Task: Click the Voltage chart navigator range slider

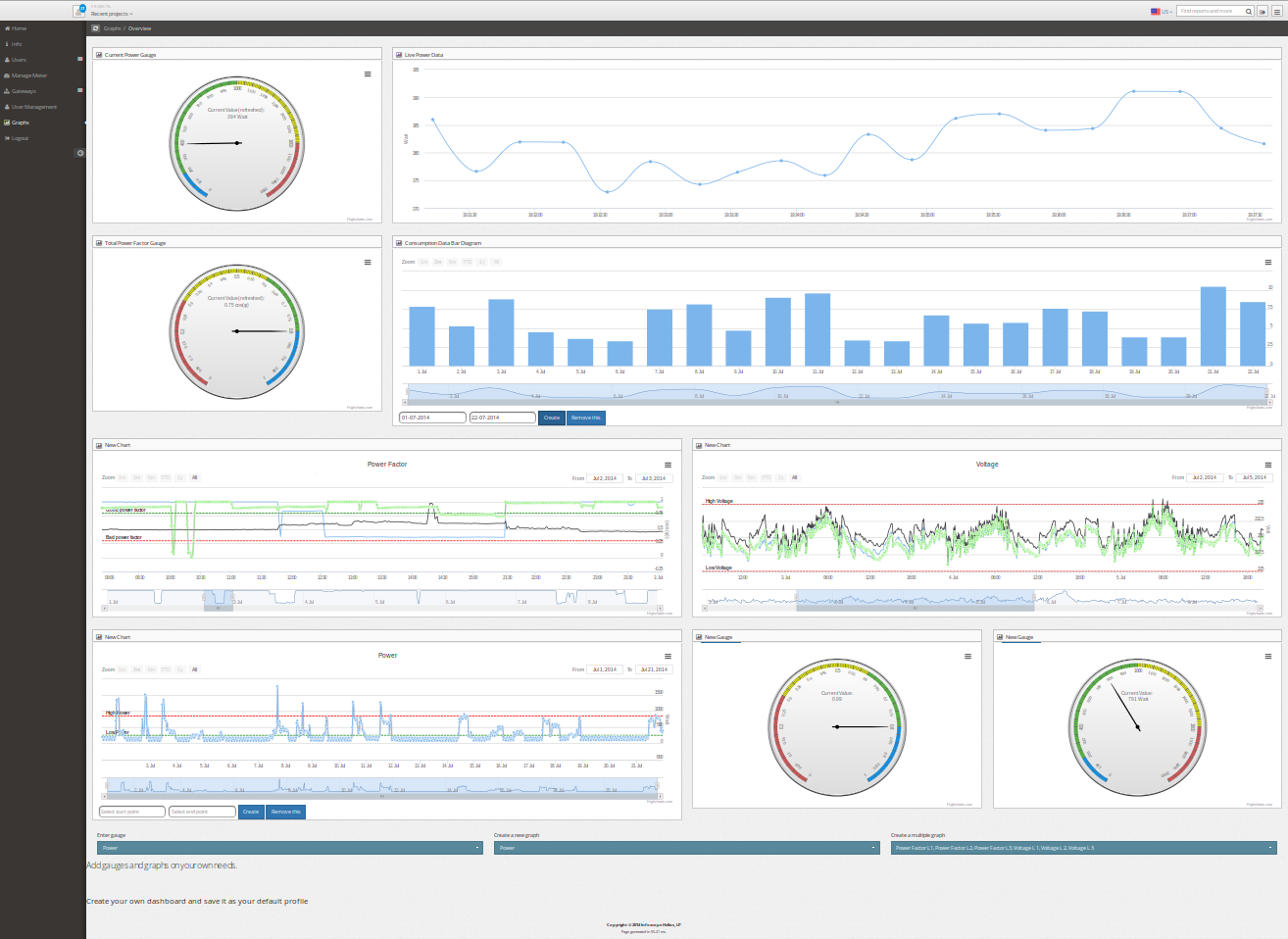Action: point(915,599)
